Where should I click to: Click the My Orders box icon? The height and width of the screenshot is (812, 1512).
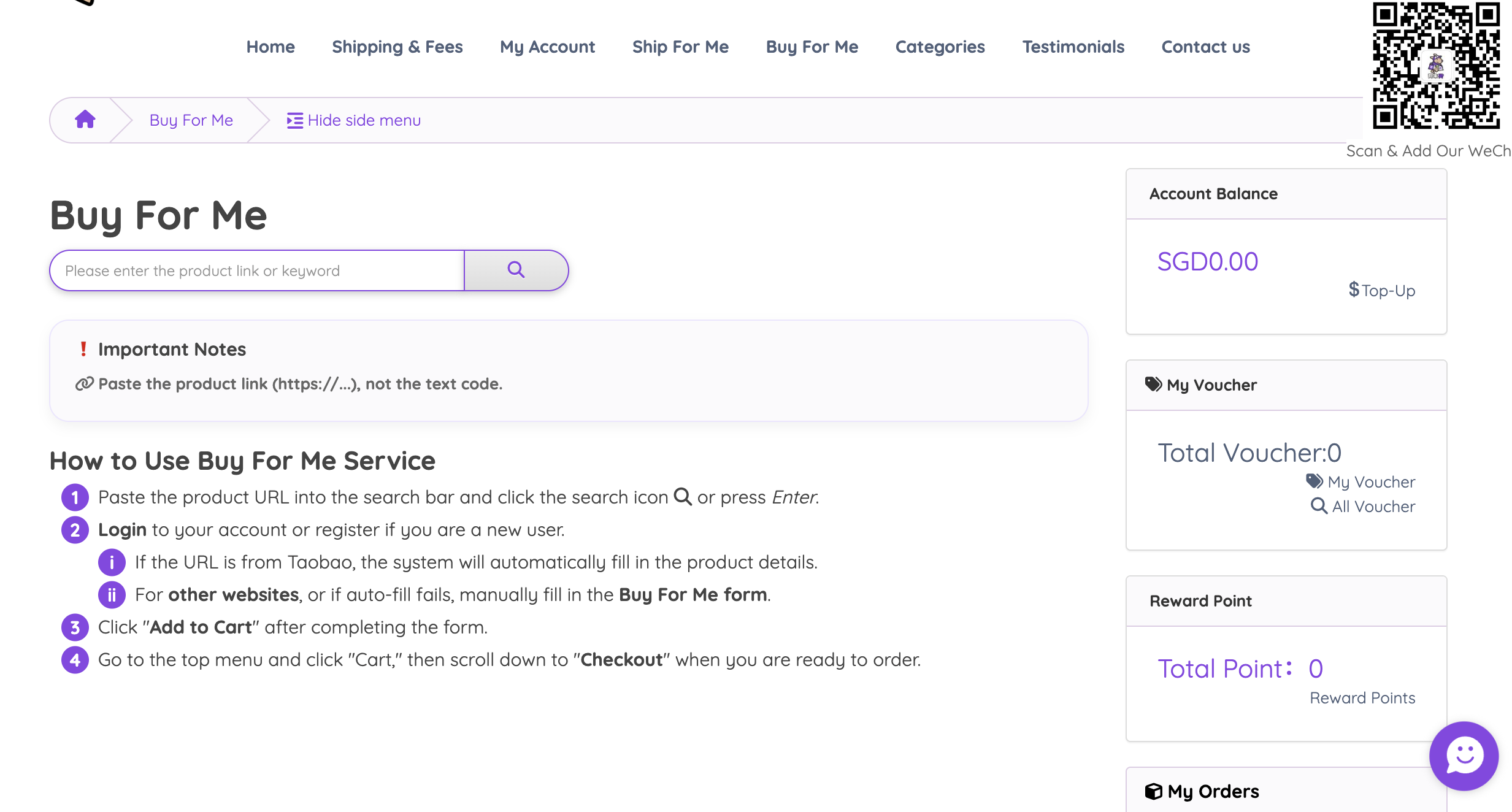click(x=1153, y=791)
